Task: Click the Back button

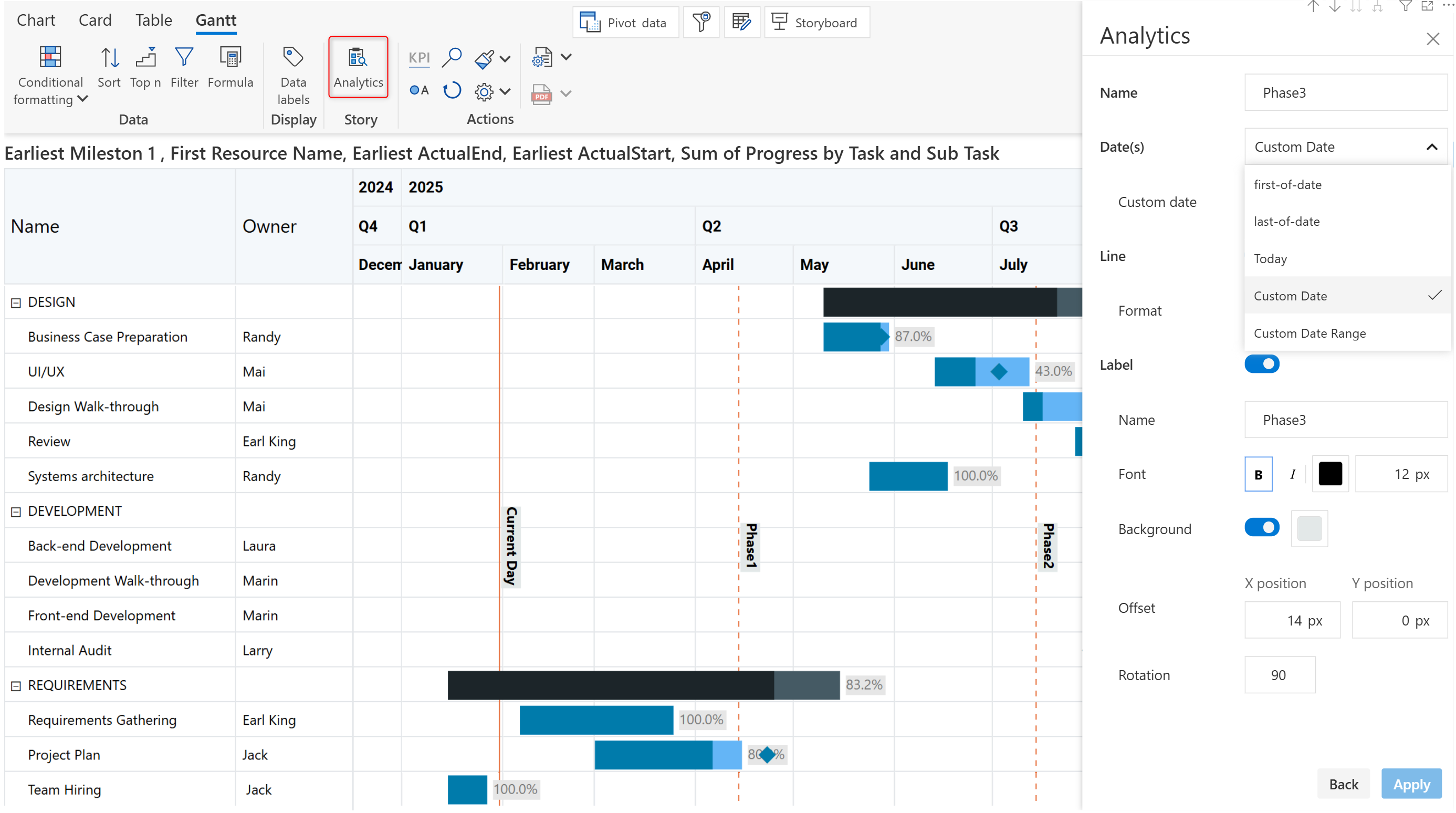Action: pos(1343,784)
